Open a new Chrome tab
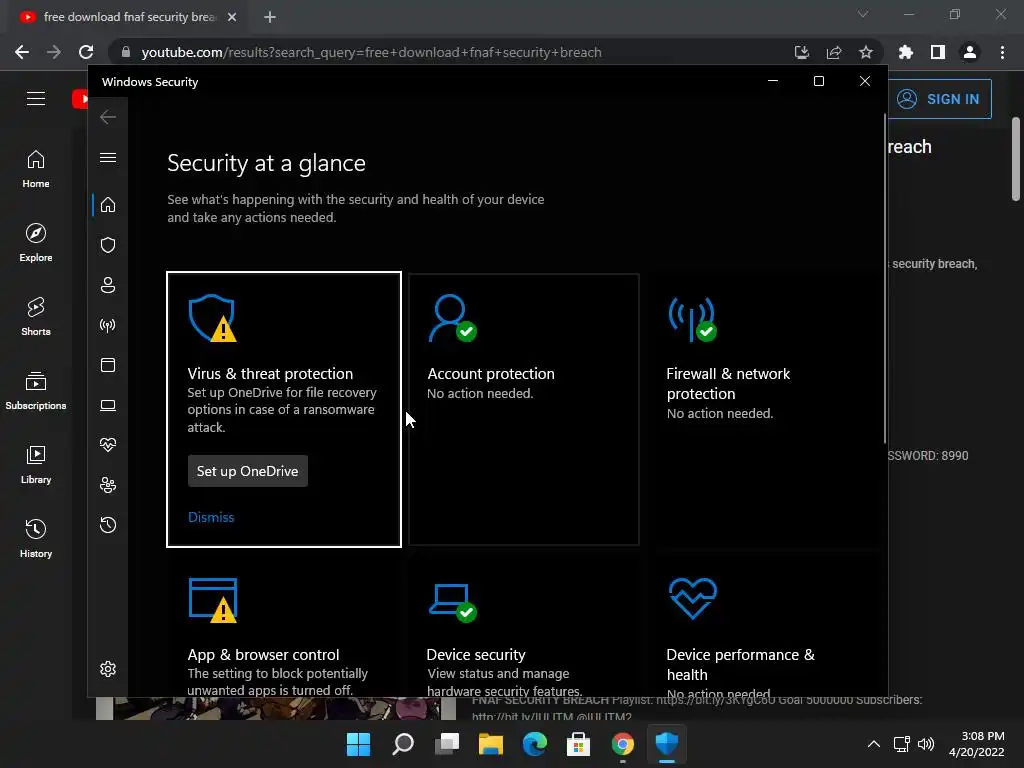This screenshot has width=1024, height=768. point(270,17)
